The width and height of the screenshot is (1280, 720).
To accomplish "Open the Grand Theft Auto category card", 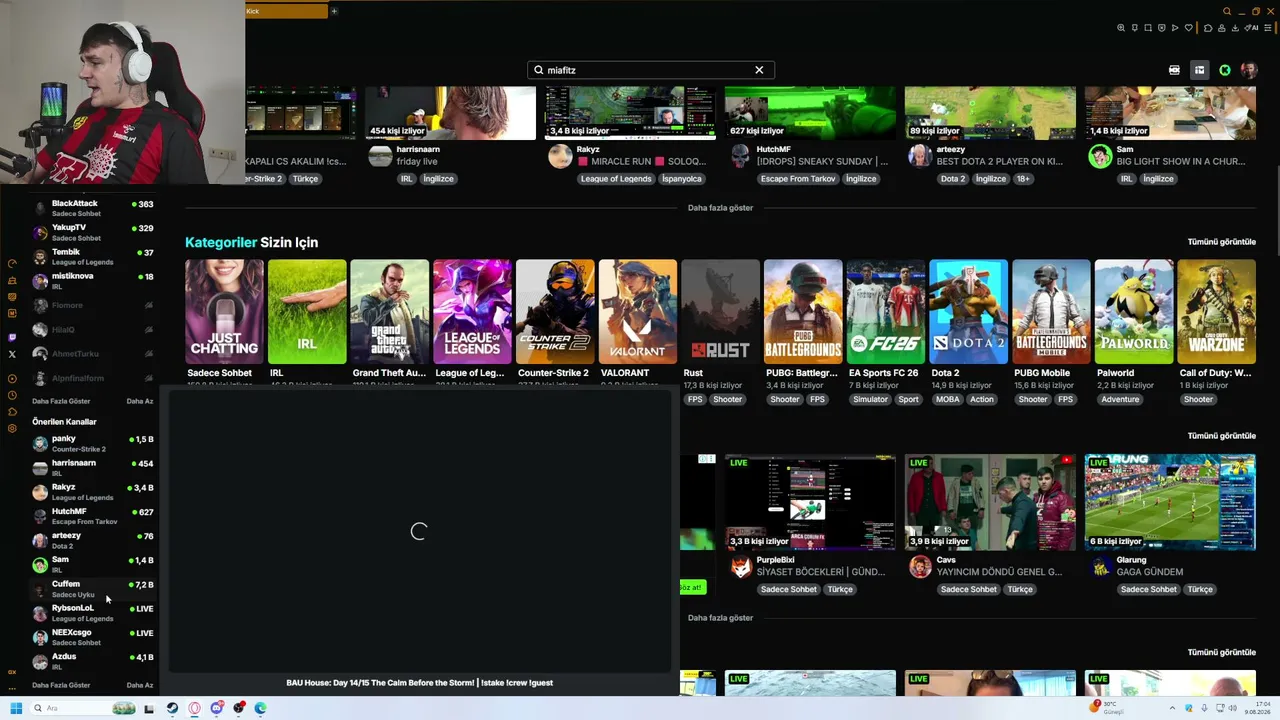I will pos(390,312).
